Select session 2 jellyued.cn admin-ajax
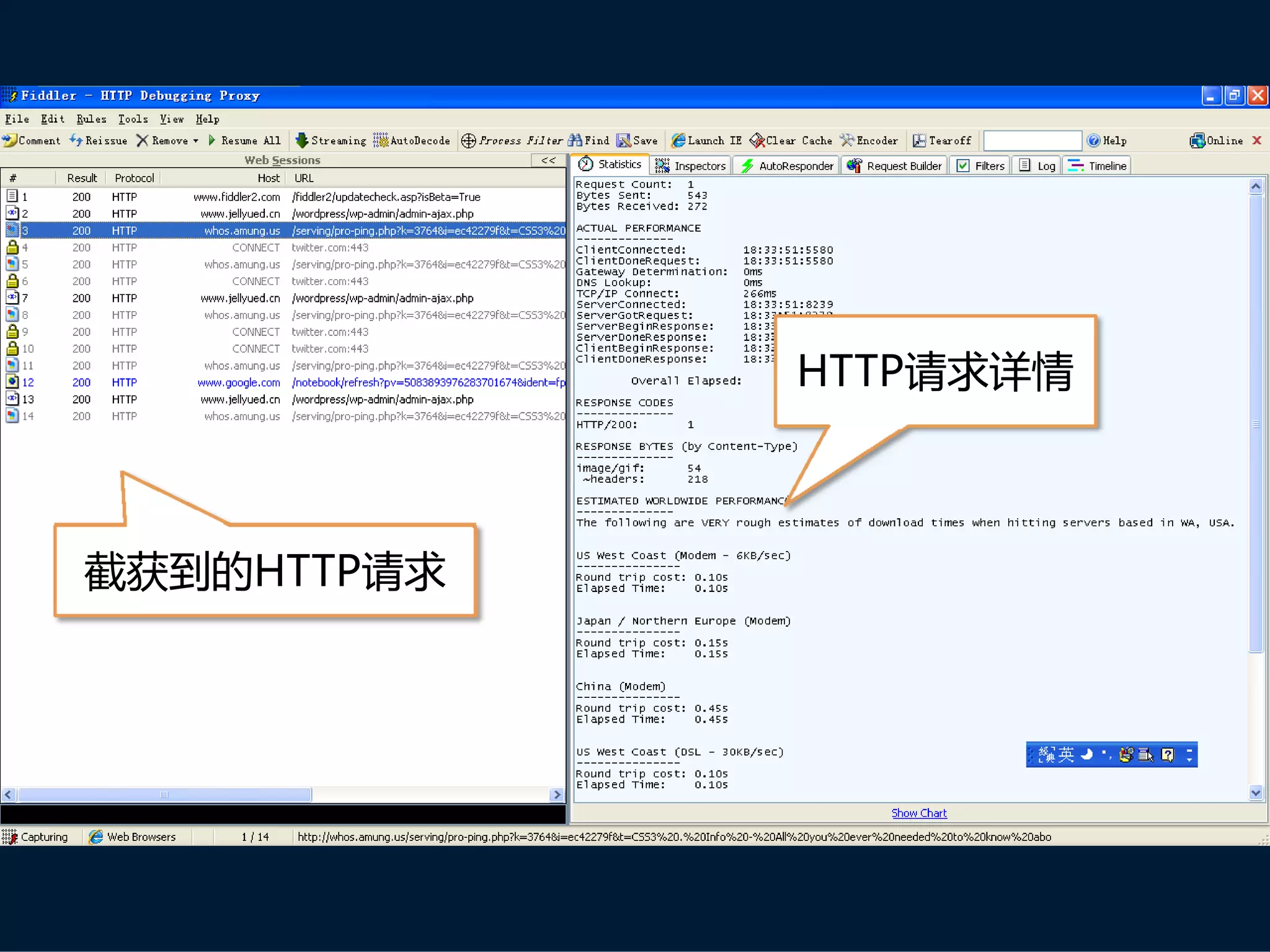The width and height of the screenshot is (1270, 952). (283, 213)
